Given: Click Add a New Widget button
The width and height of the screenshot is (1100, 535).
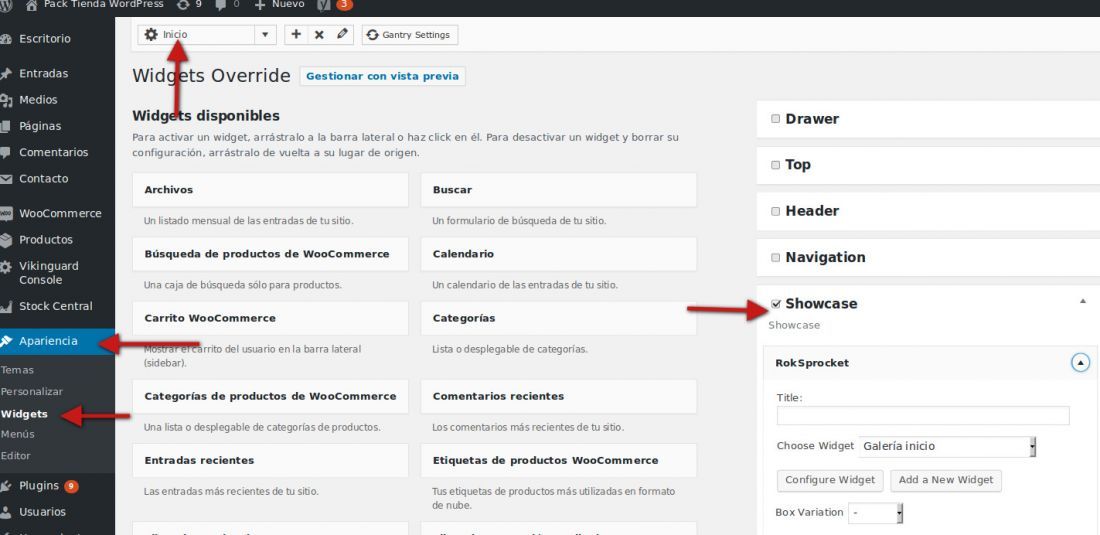Looking at the screenshot, I should pyautogui.click(x=946, y=480).
